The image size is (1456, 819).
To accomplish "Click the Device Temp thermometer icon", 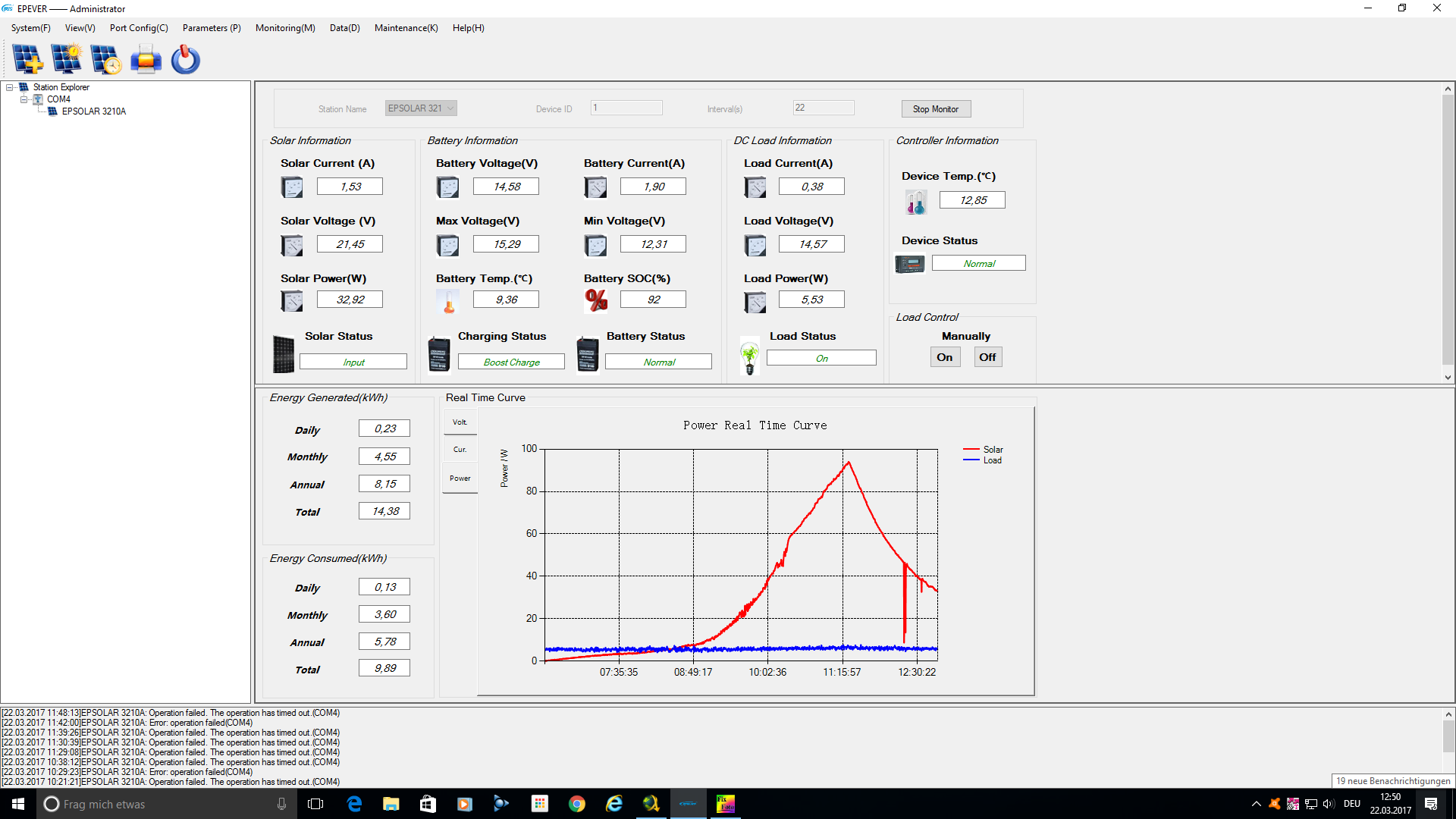I will [916, 202].
